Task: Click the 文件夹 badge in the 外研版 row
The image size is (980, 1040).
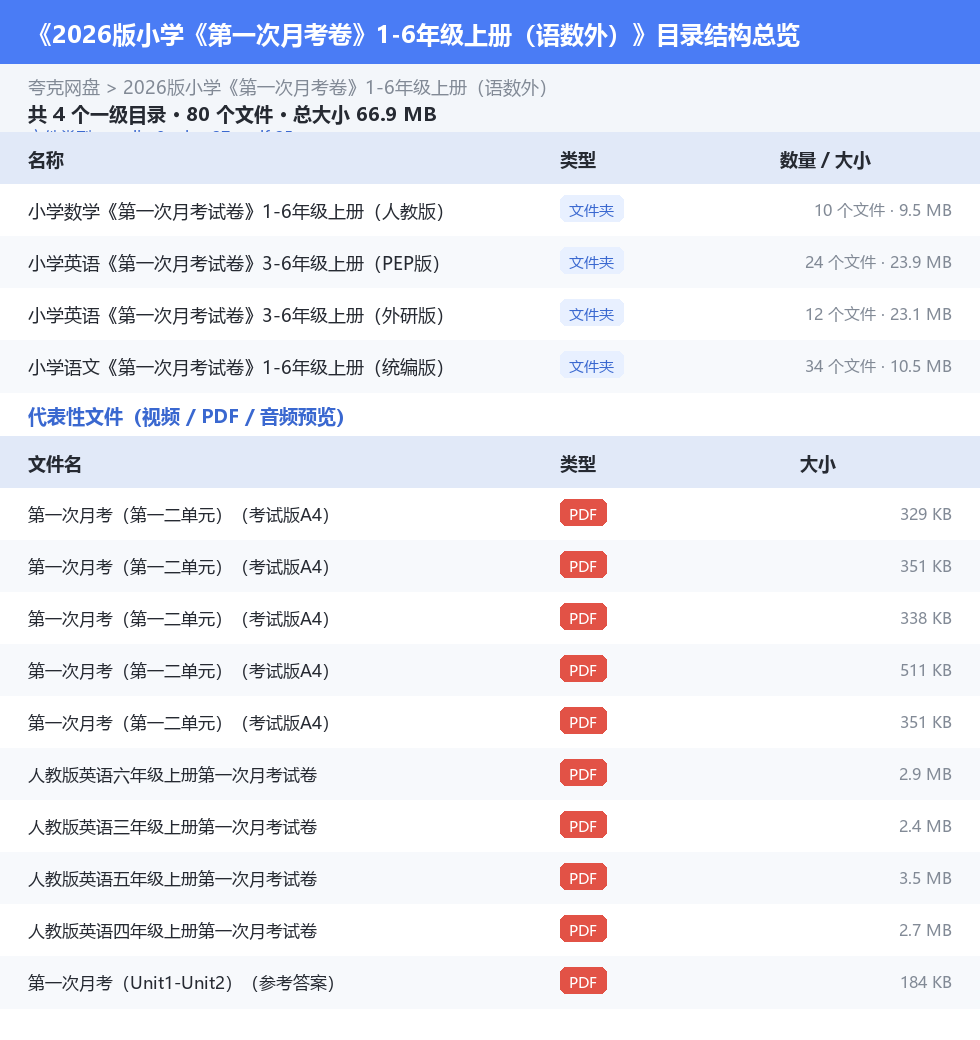Action: click(591, 313)
